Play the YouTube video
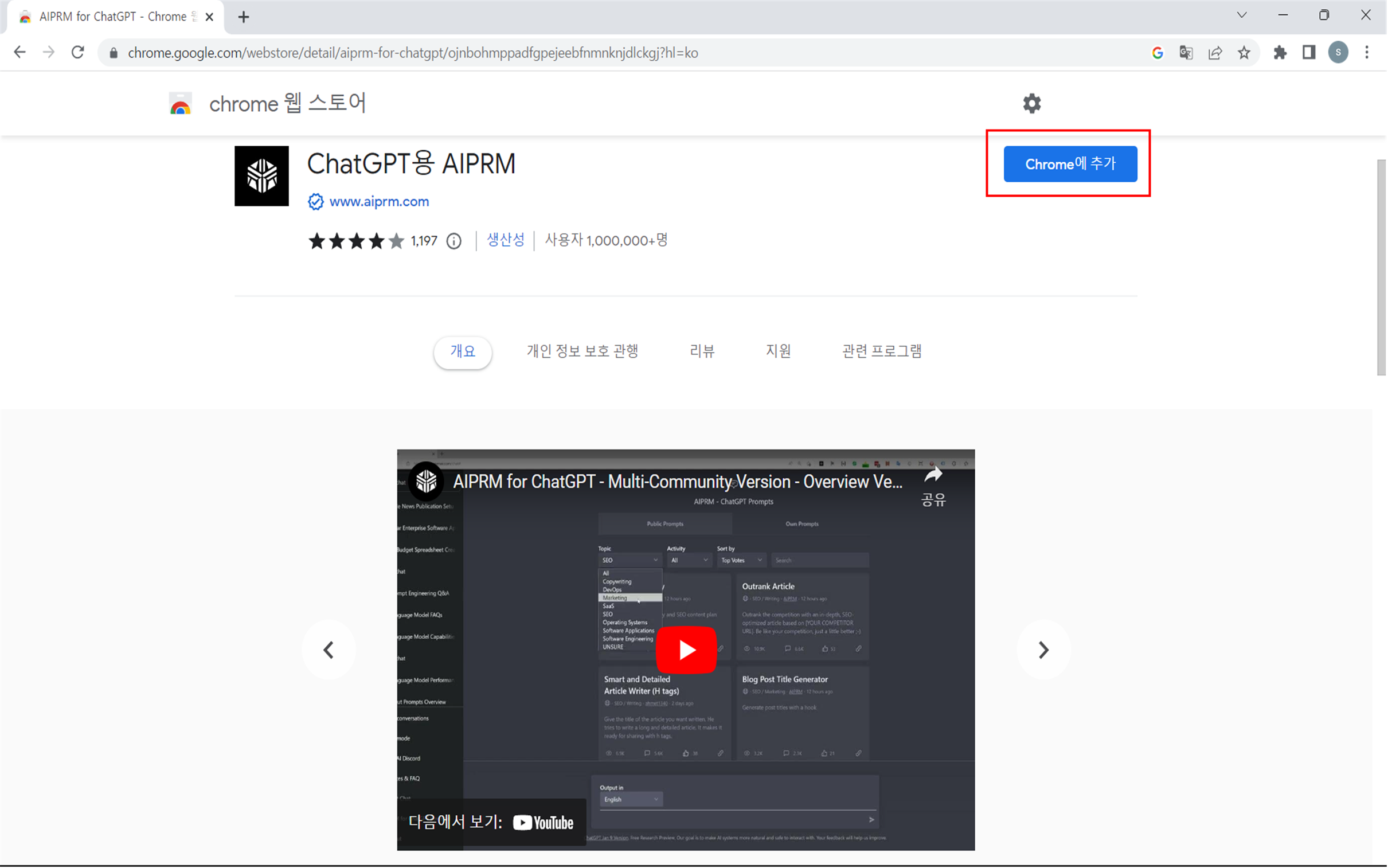This screenshot has height=868, width=1388. [686, 650]
